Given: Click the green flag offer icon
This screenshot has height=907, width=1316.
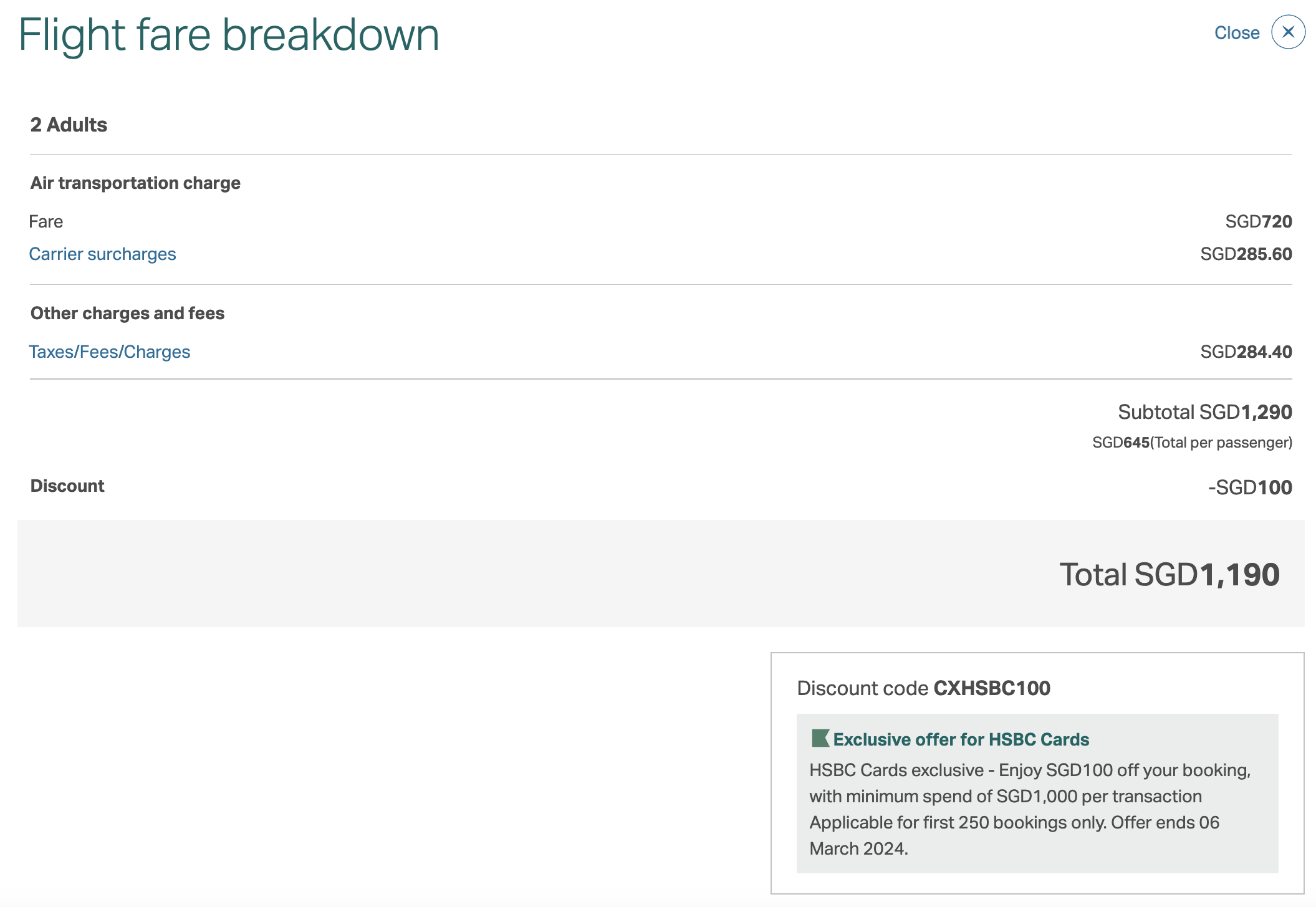Looking at the screenshot, I should pyautogui.click(x=820, y=739).
